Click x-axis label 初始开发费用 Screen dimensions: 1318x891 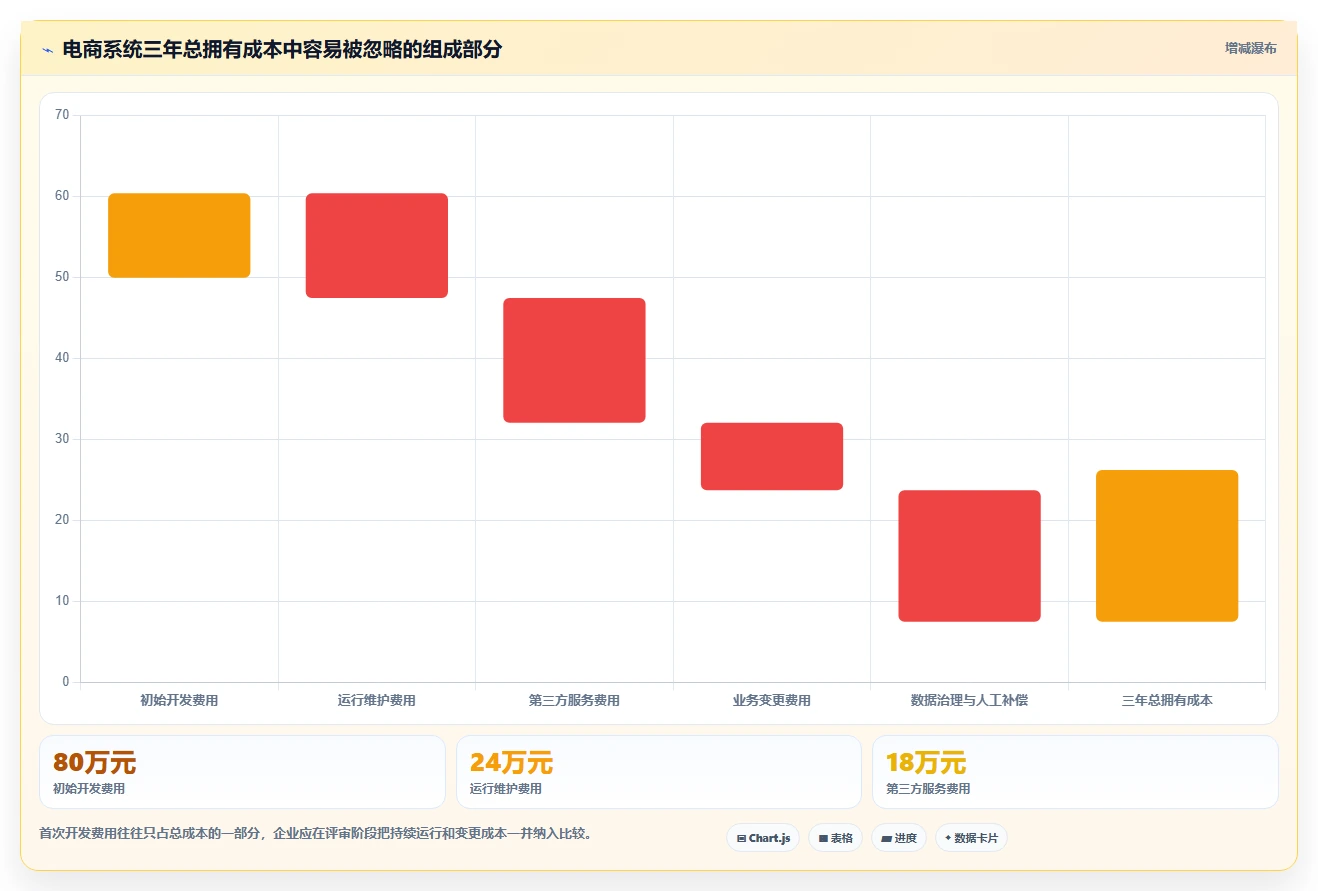(x=179, y=700)
